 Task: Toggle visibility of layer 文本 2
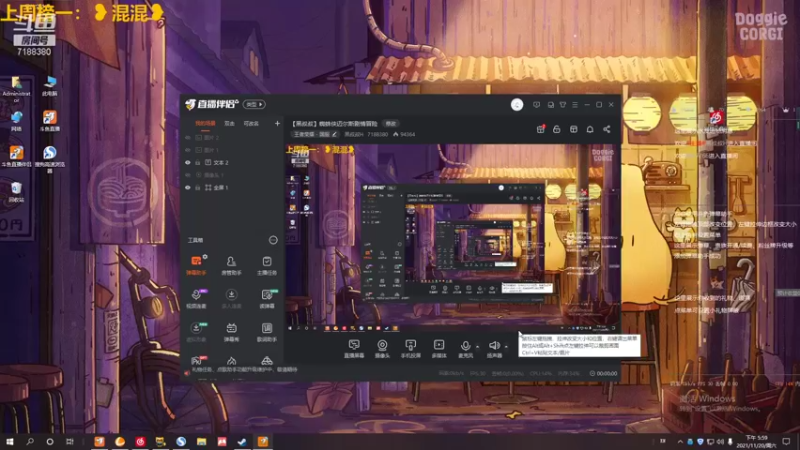pos(188,163)
